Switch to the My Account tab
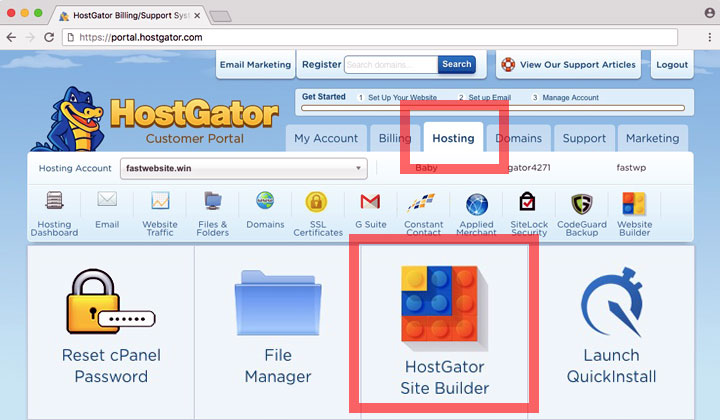Image resolution: width=720 pixels, height=420 pixels. 326,138
